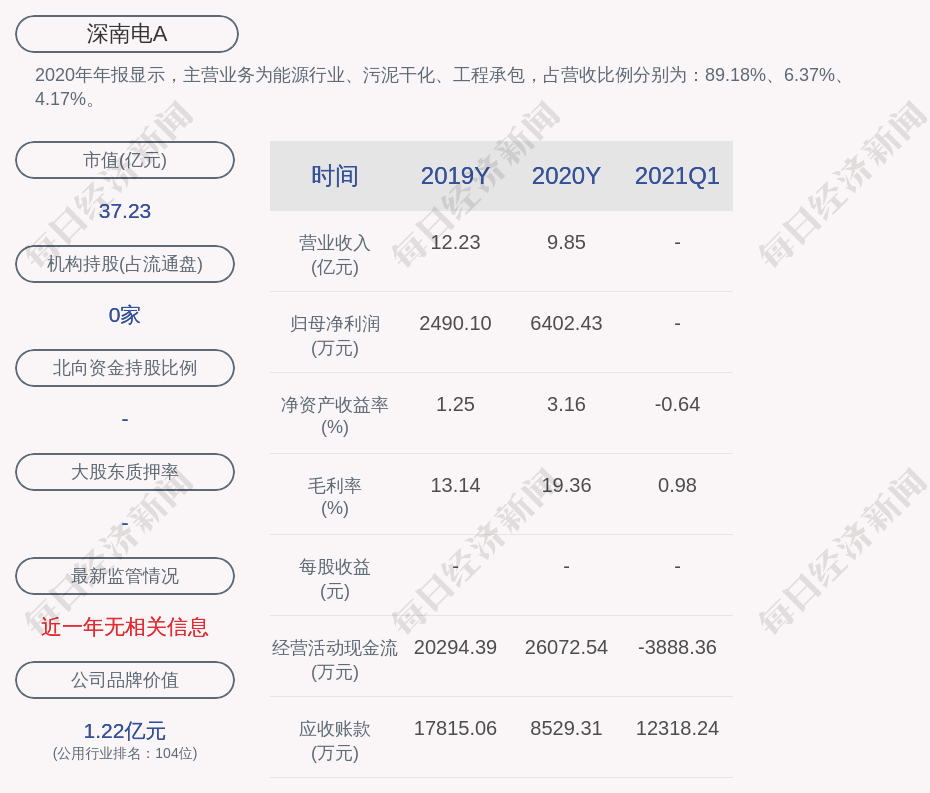Click the 应收账款(万元) row label

point(335,741)
